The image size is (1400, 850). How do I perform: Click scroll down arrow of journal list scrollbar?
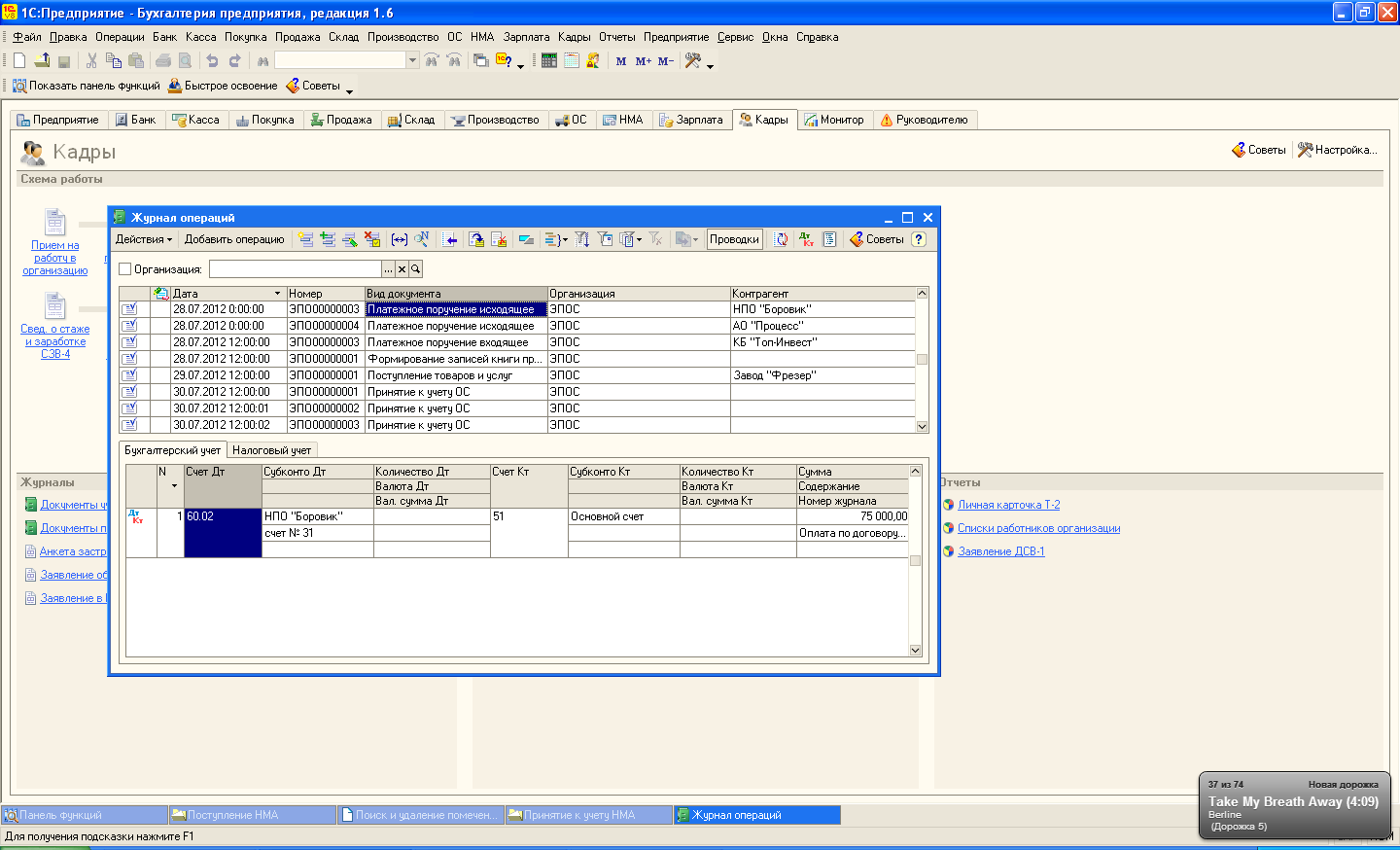click(x=922, y=426)
